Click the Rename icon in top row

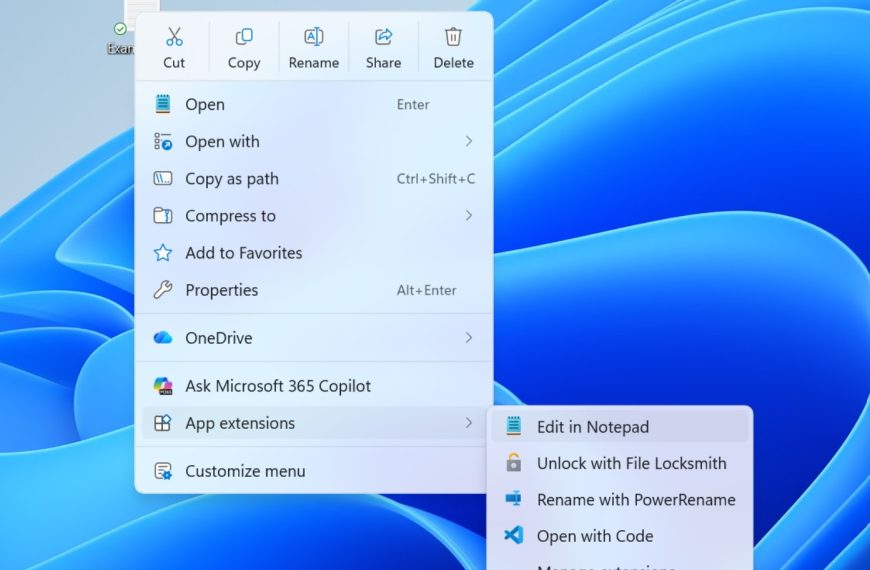(314, 37)
